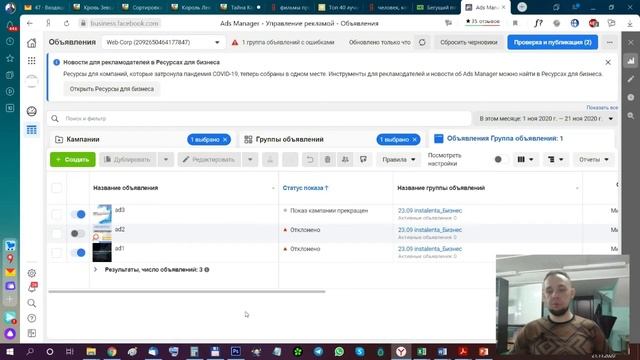This screenshot has width=640, height=360.
Task: Click Открыть Ресурсы для бизнеса button
Action: pos(111,89)
